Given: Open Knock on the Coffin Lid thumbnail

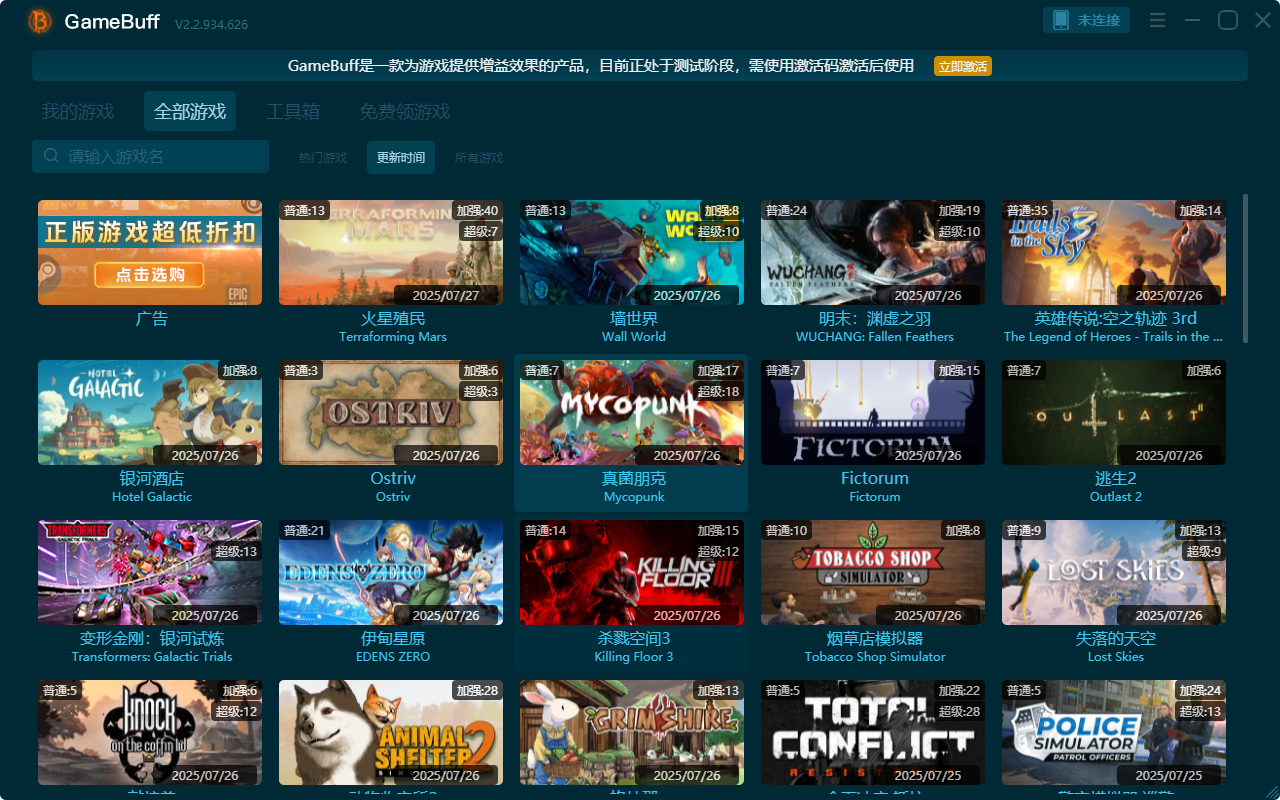Looking at the screenshot, I should click(150, 732).
